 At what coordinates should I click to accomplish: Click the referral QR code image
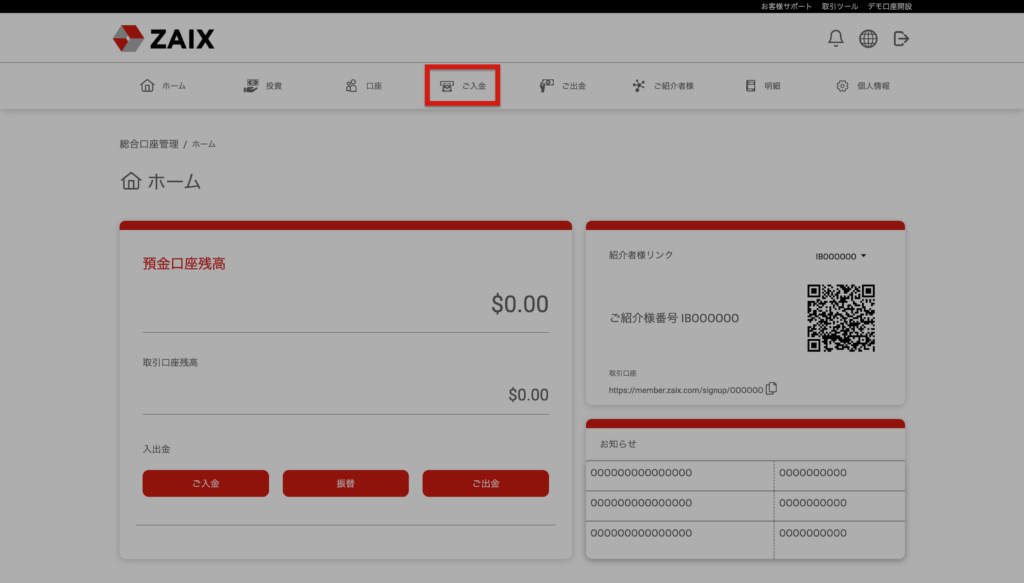841,318
